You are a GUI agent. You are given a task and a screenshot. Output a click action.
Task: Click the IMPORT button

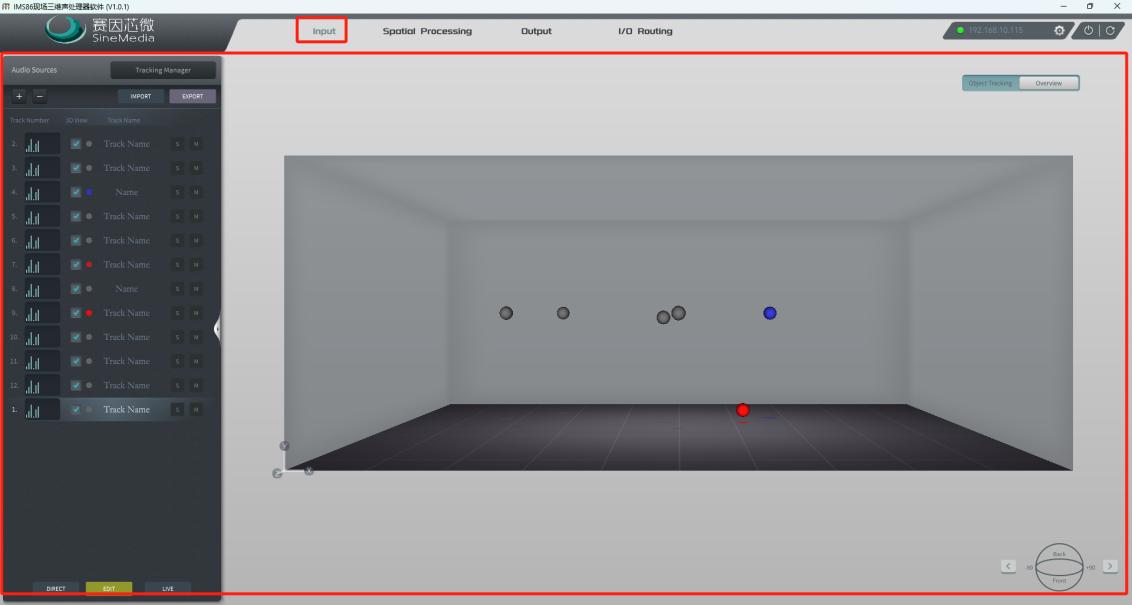(x=141, y=96)
